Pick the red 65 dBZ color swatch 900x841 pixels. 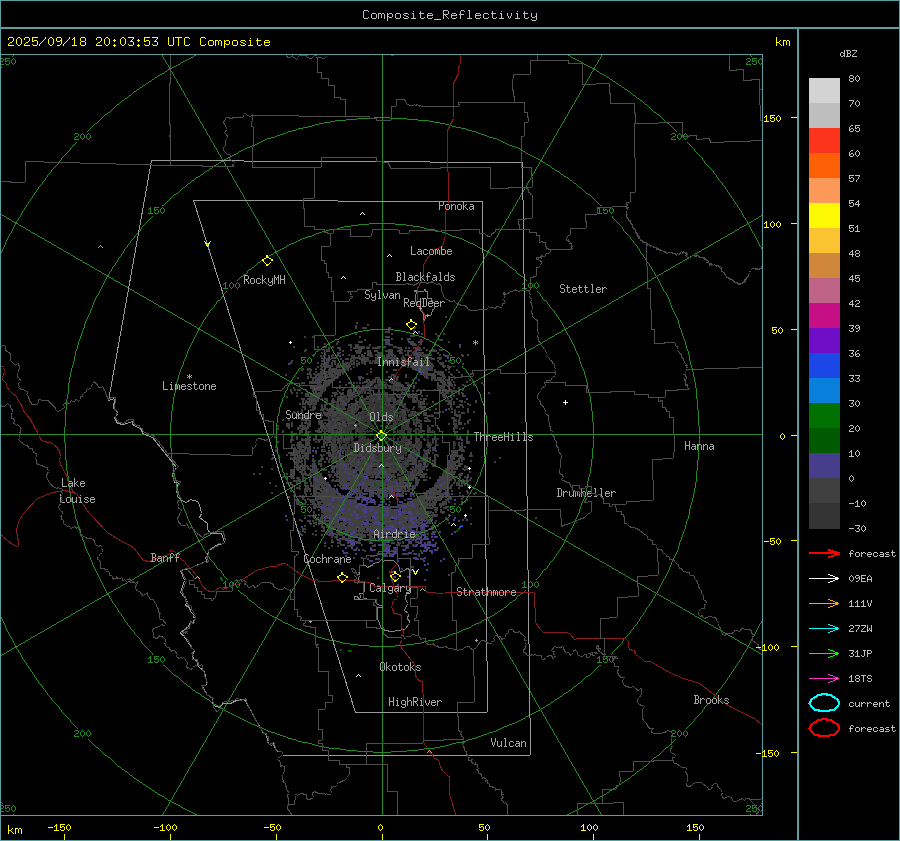coord(824,141)
